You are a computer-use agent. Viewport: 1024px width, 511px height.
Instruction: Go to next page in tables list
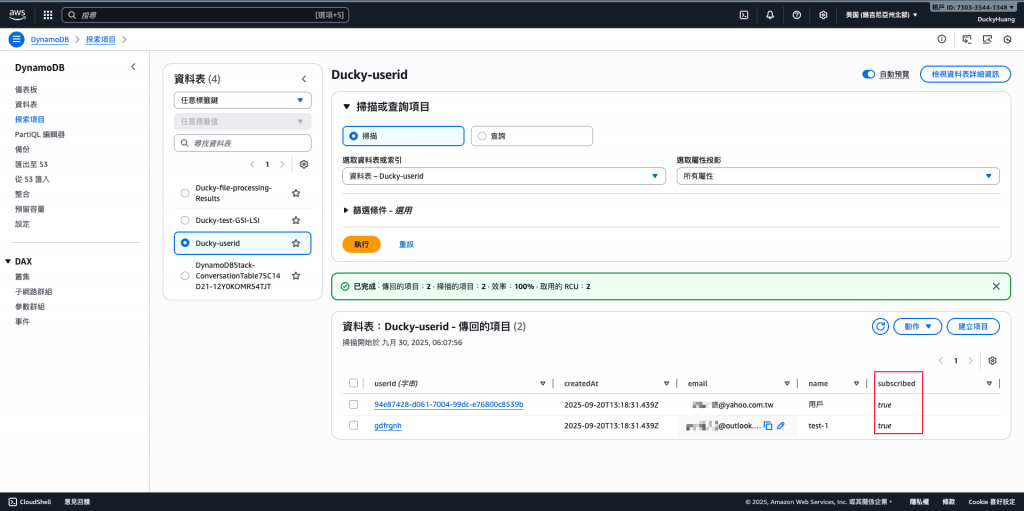point(282,165)
